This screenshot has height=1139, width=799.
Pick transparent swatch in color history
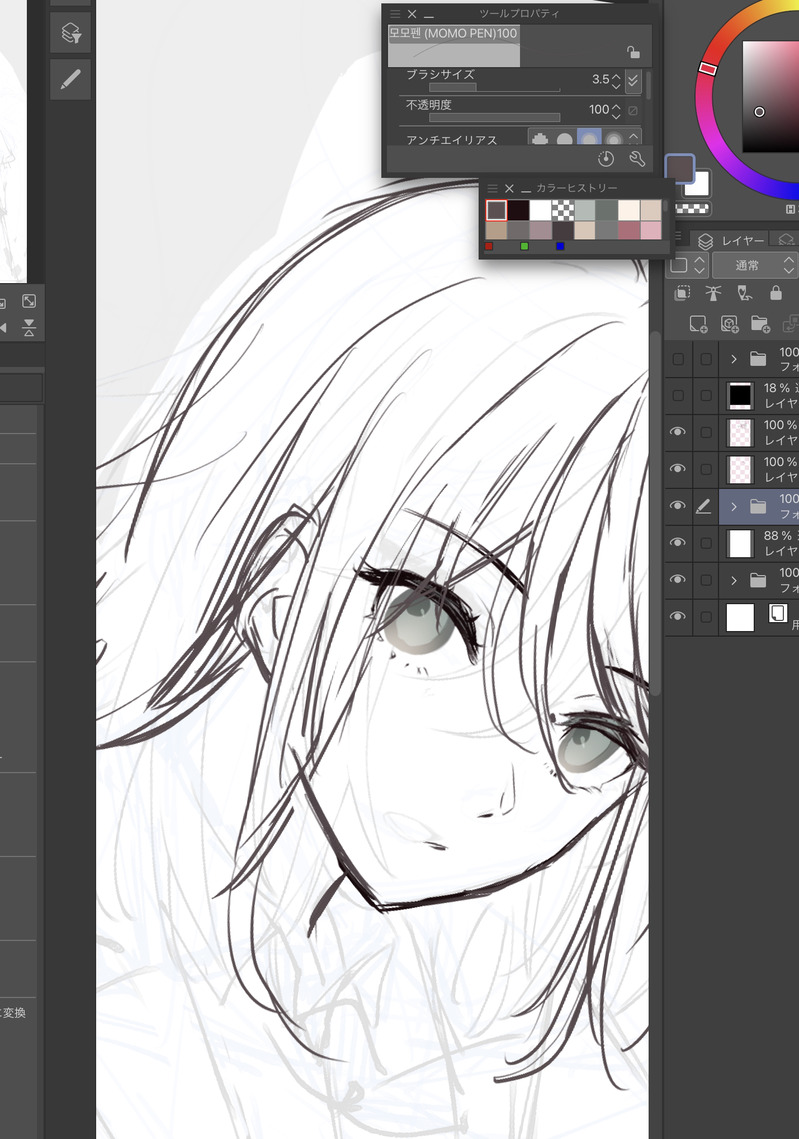coord(562,211)
